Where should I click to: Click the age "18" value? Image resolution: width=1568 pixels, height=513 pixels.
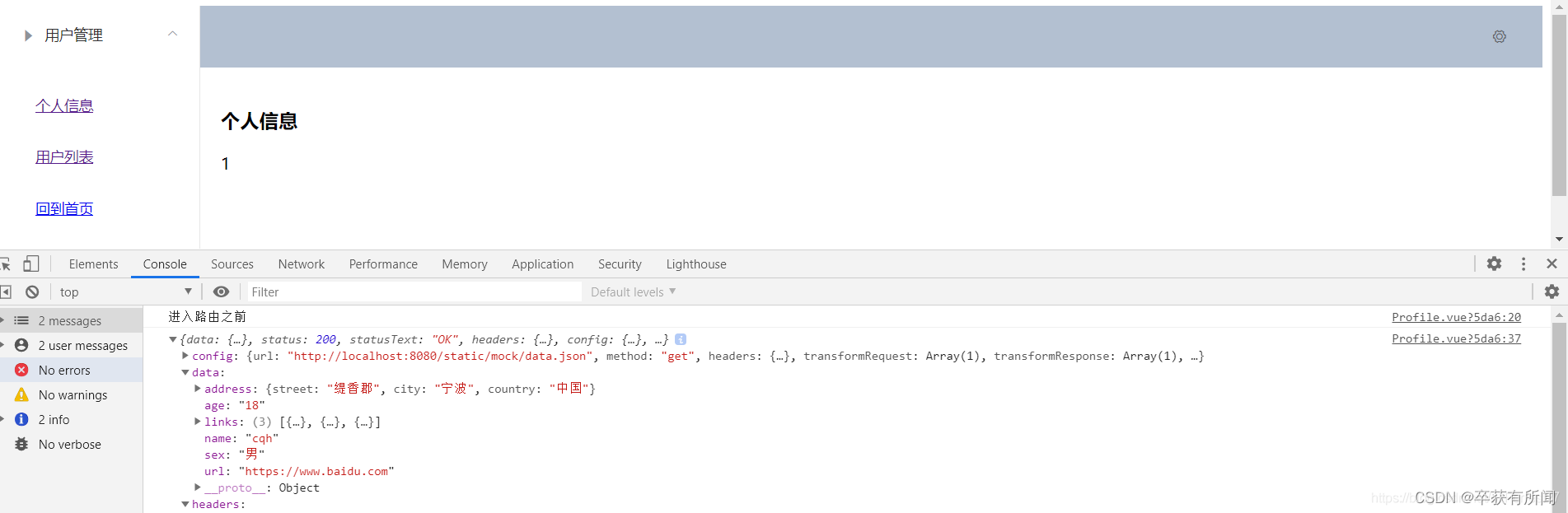tap(251, 405)
